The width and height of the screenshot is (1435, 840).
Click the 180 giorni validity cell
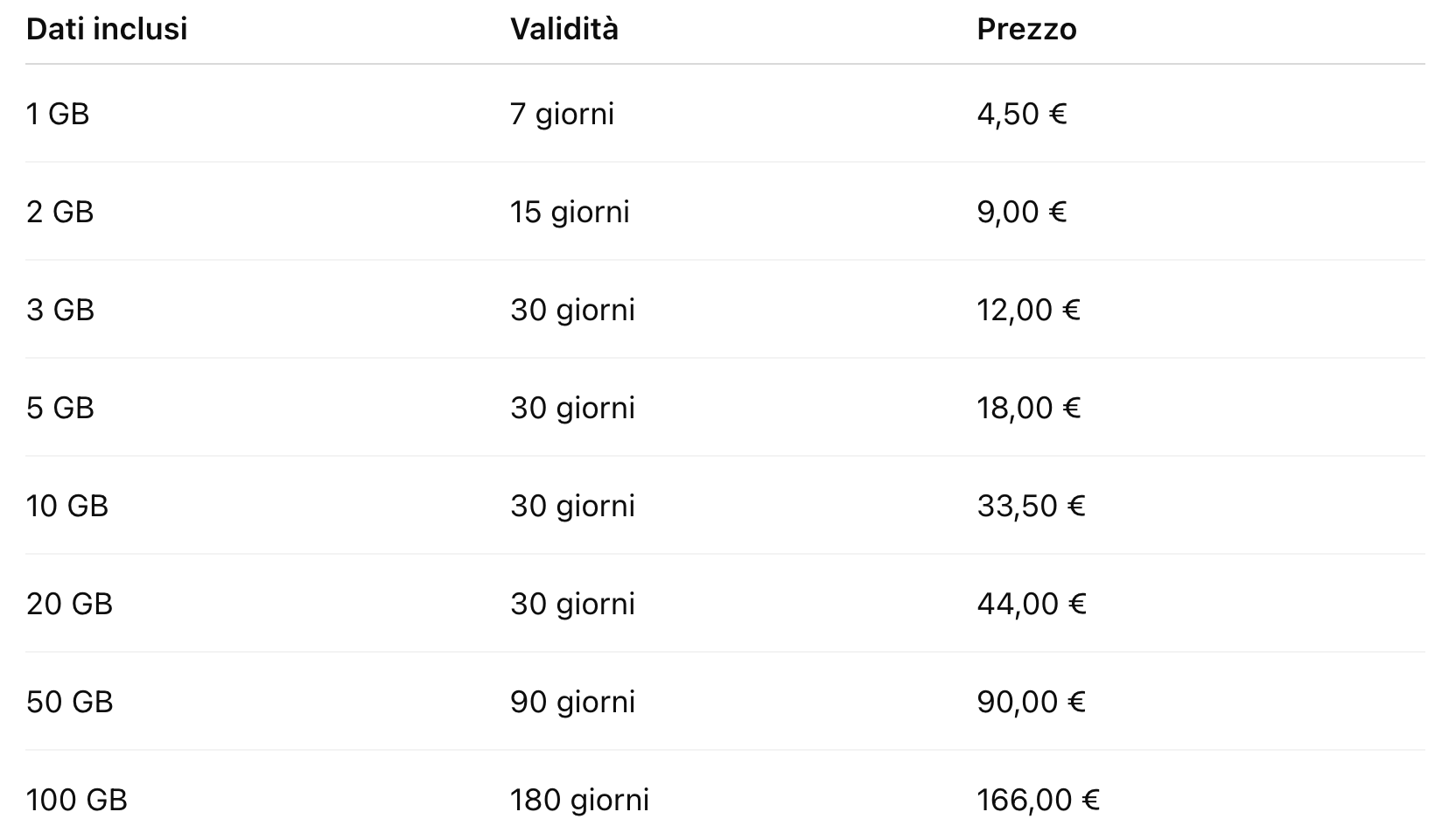(579, 800)
